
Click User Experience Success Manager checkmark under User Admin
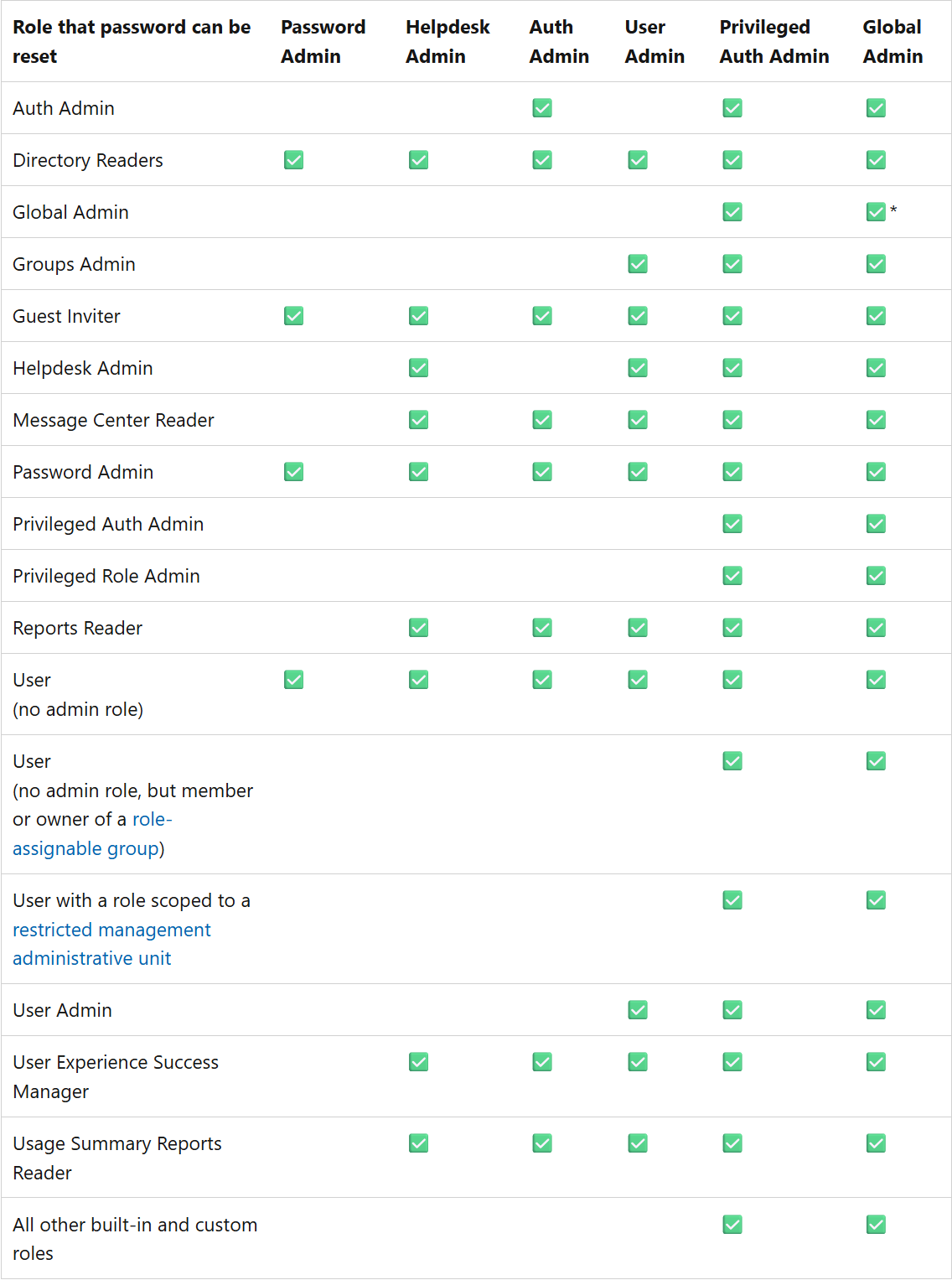[638, 1062]
